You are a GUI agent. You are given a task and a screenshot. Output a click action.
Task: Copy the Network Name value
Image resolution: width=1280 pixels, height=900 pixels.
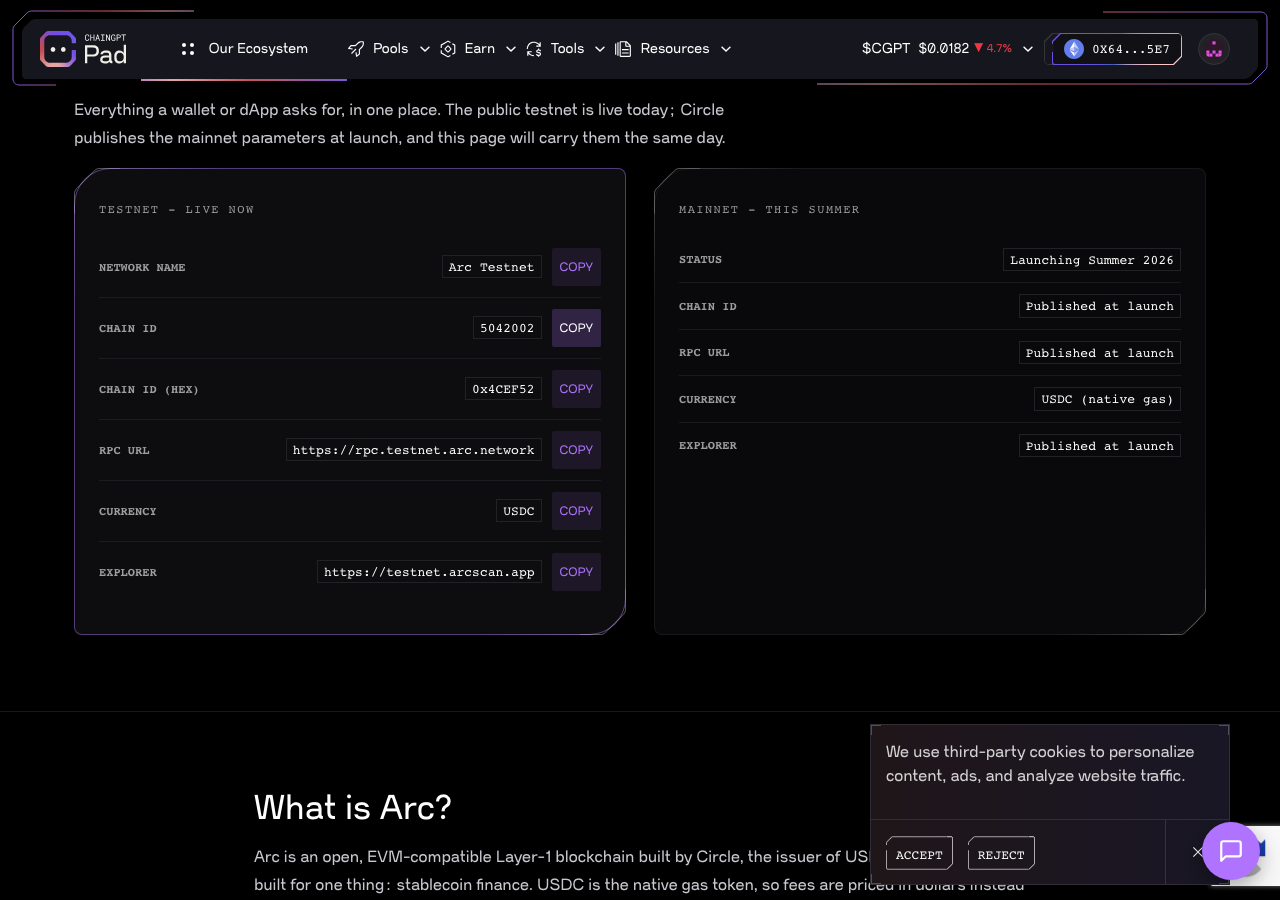(x=576, y=267)
